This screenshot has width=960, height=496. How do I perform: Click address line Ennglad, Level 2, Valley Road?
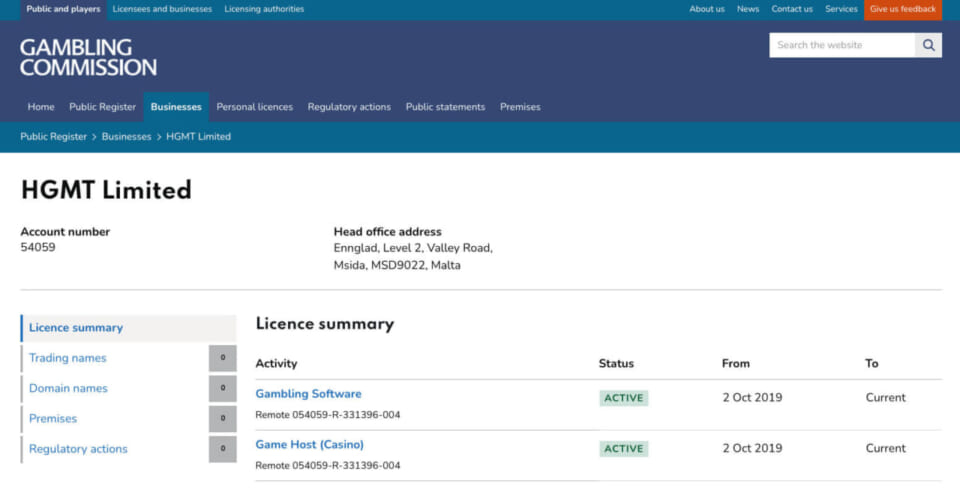click(413, 248)
